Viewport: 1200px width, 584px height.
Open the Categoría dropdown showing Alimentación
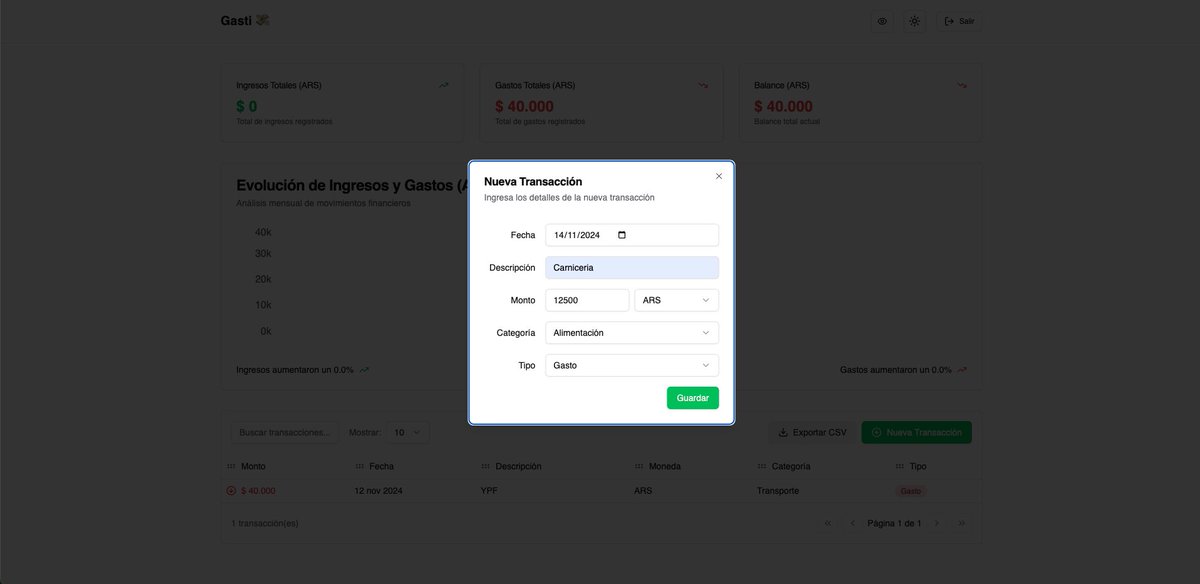(x=632, y=333)
